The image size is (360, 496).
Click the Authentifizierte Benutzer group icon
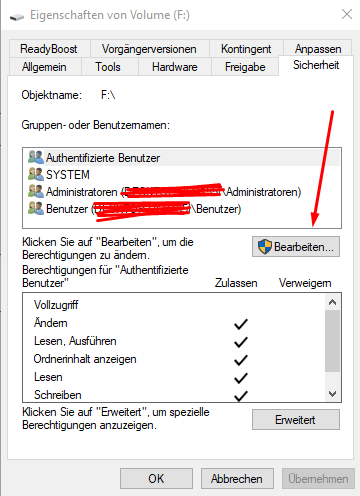tap(36, 157)
